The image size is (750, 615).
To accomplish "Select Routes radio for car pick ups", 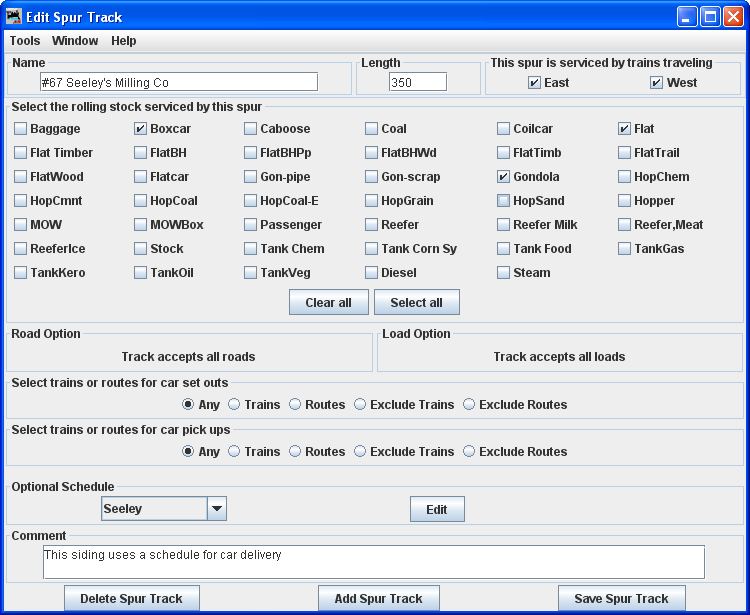I will 295,452.
